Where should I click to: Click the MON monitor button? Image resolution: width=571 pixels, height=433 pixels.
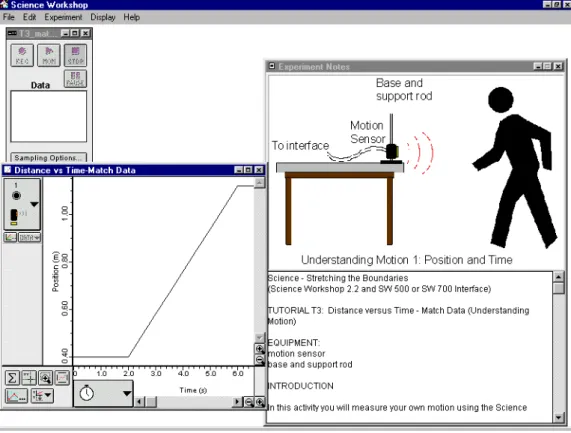point(49,55)
